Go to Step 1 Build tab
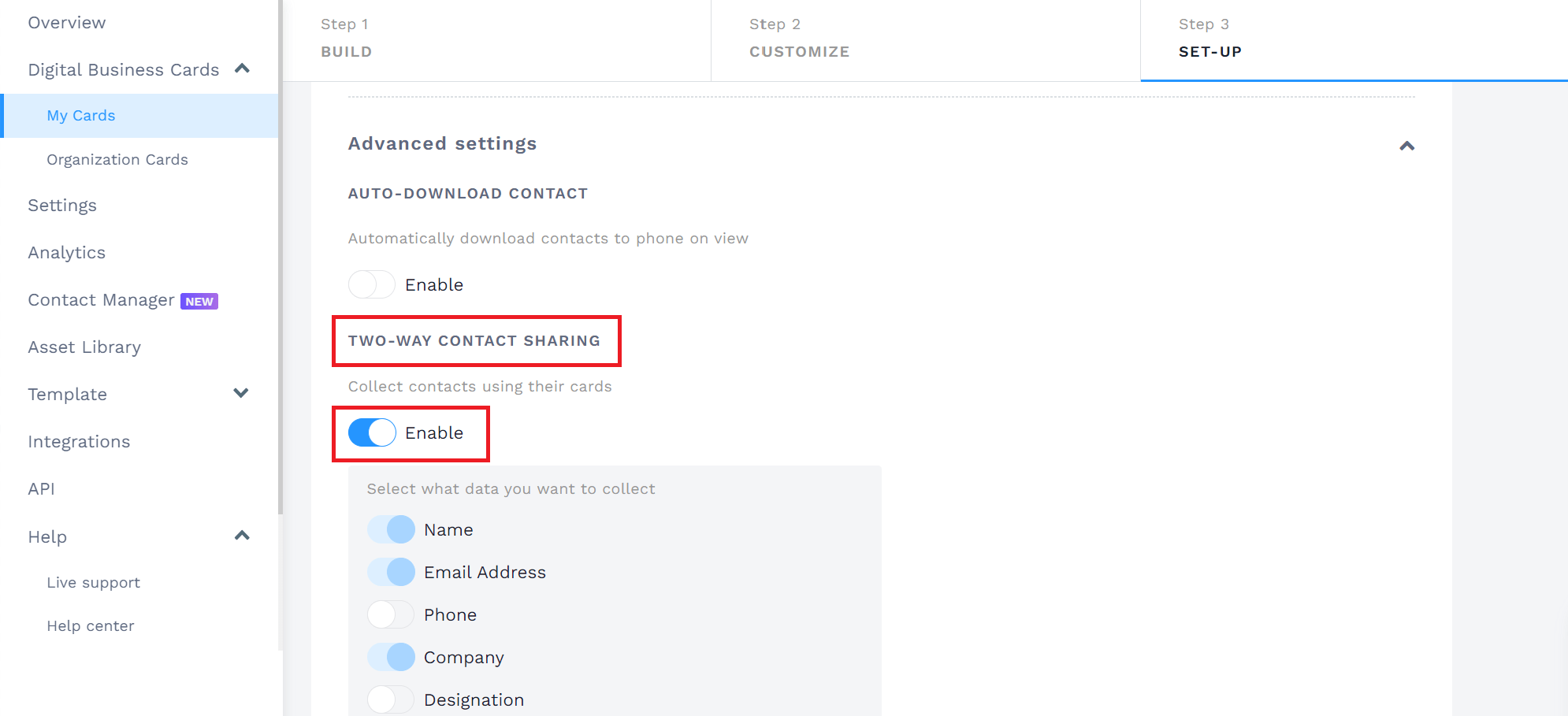 496,39
